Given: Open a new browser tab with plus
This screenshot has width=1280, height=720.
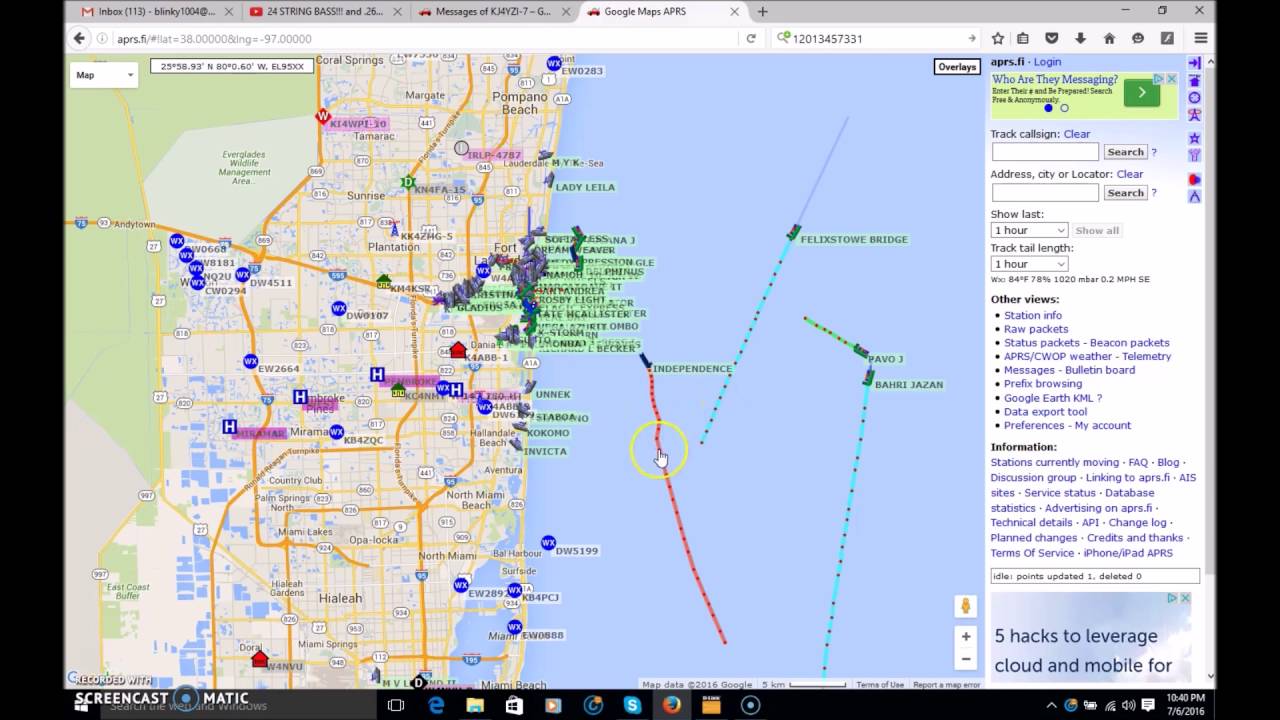Looking at the screenshot, I should [763, 12].
